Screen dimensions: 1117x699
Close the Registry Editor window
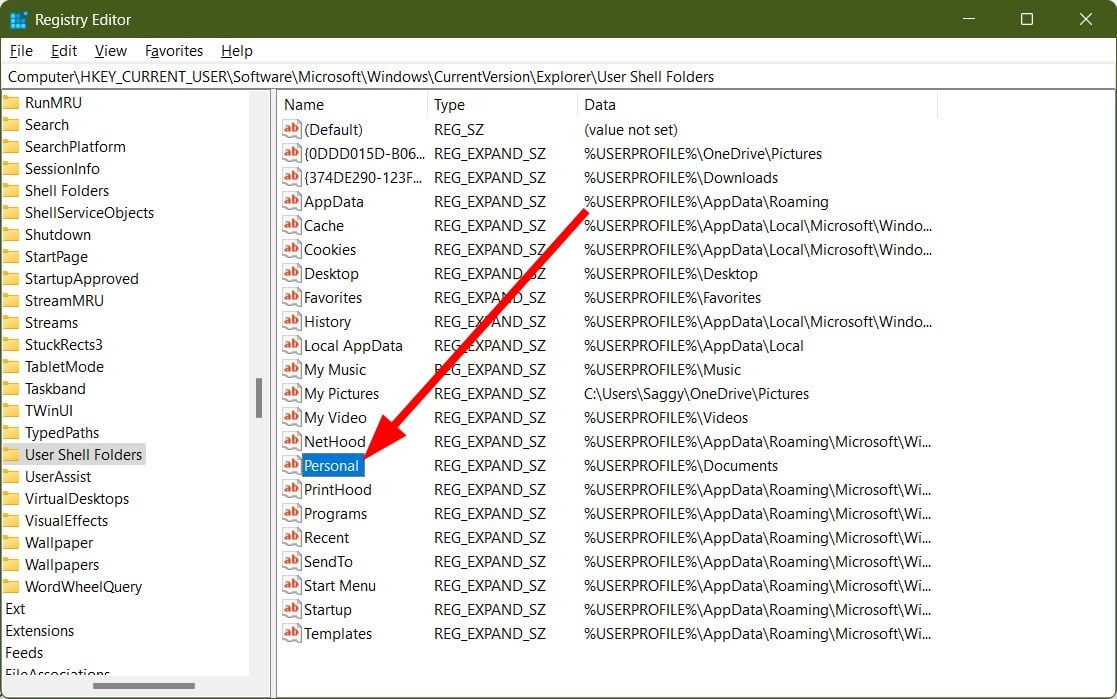point(1086,19)
